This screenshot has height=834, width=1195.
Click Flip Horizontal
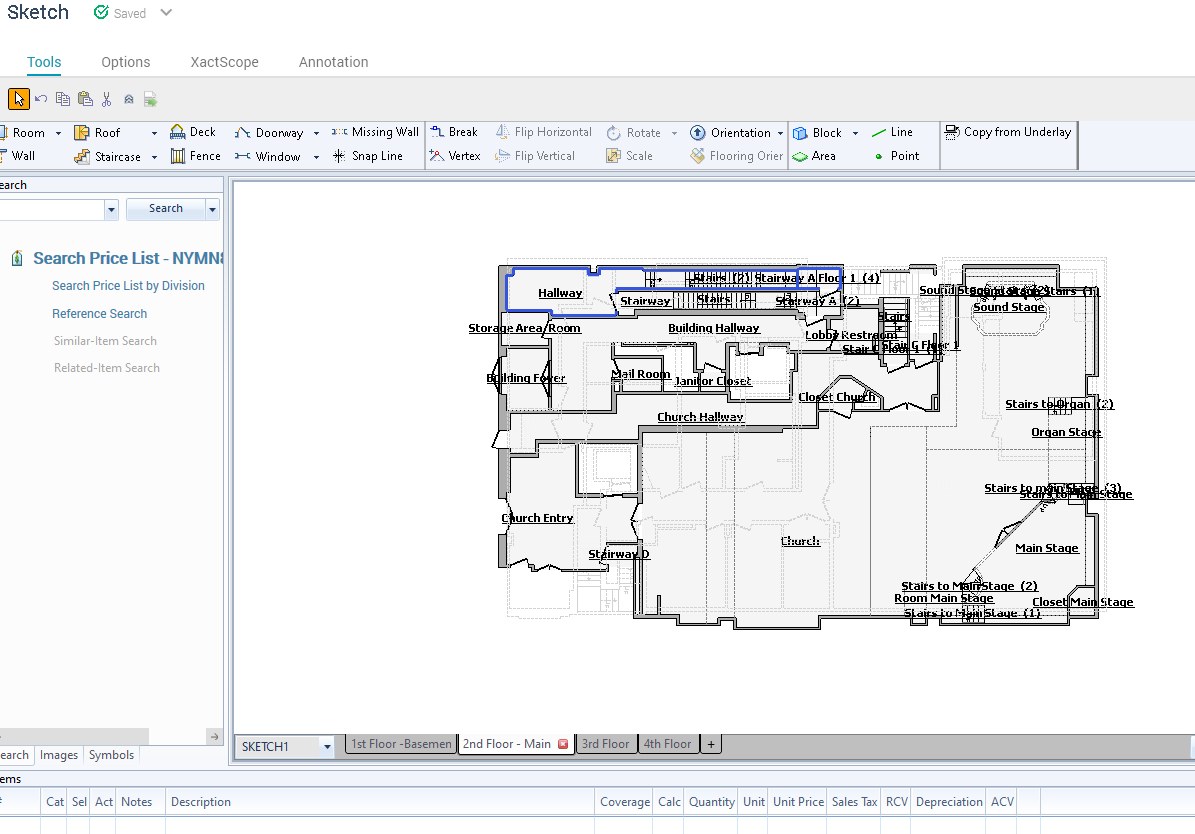543,132
